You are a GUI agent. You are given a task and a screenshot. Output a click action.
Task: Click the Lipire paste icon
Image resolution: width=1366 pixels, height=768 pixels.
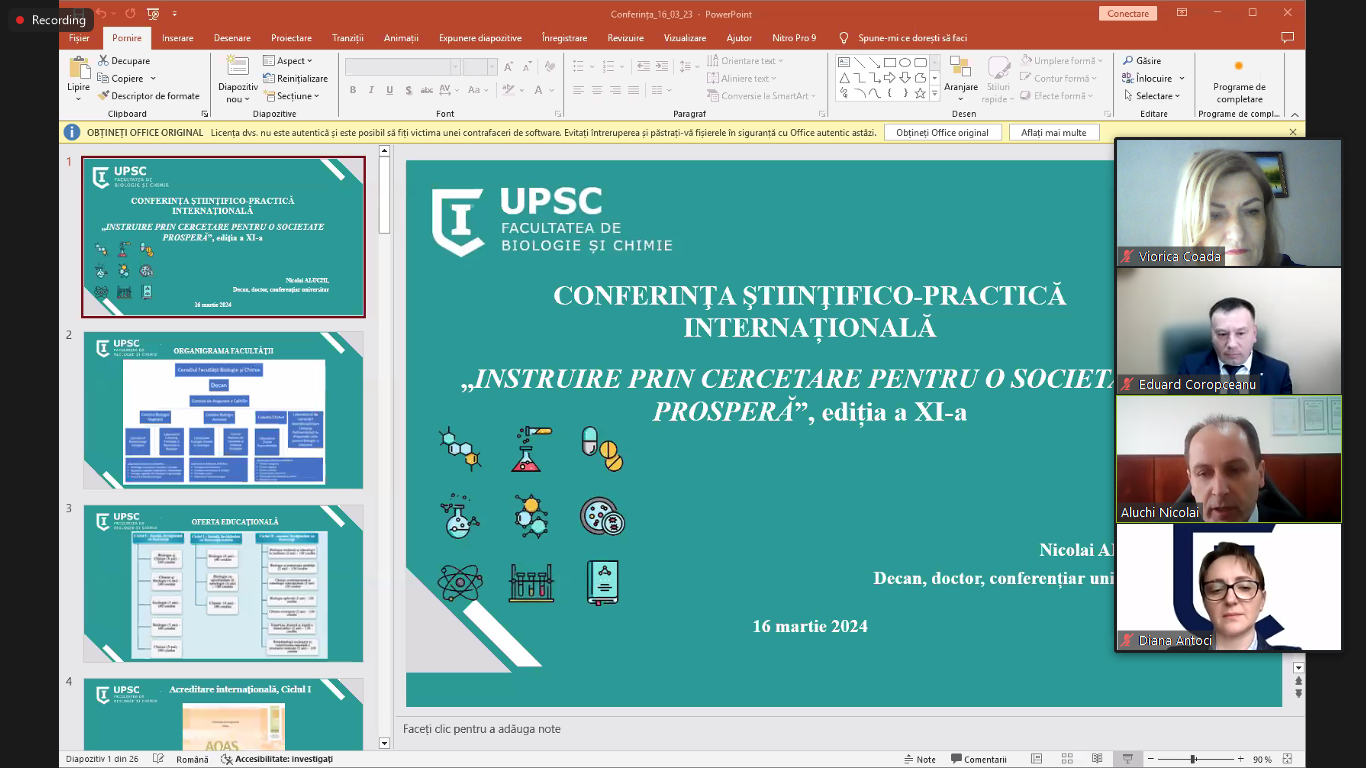78,68
